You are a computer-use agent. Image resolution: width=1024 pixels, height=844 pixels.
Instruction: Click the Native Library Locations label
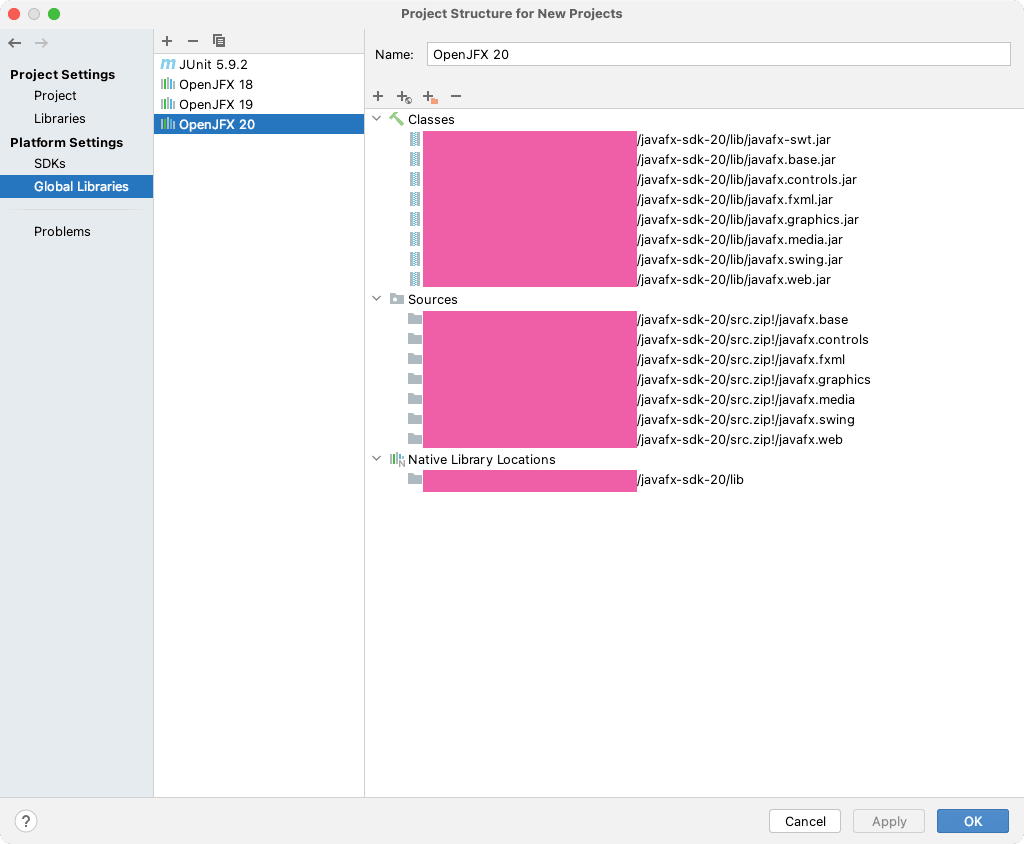482,459
